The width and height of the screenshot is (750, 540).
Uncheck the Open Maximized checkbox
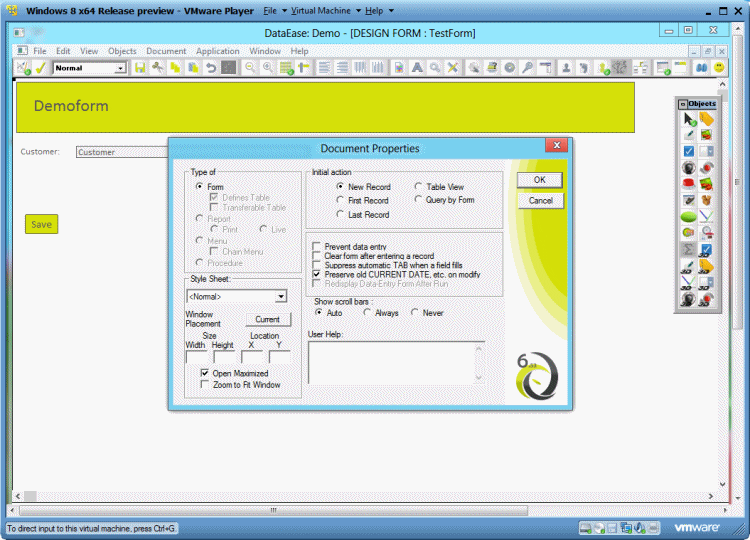point(205,373)
